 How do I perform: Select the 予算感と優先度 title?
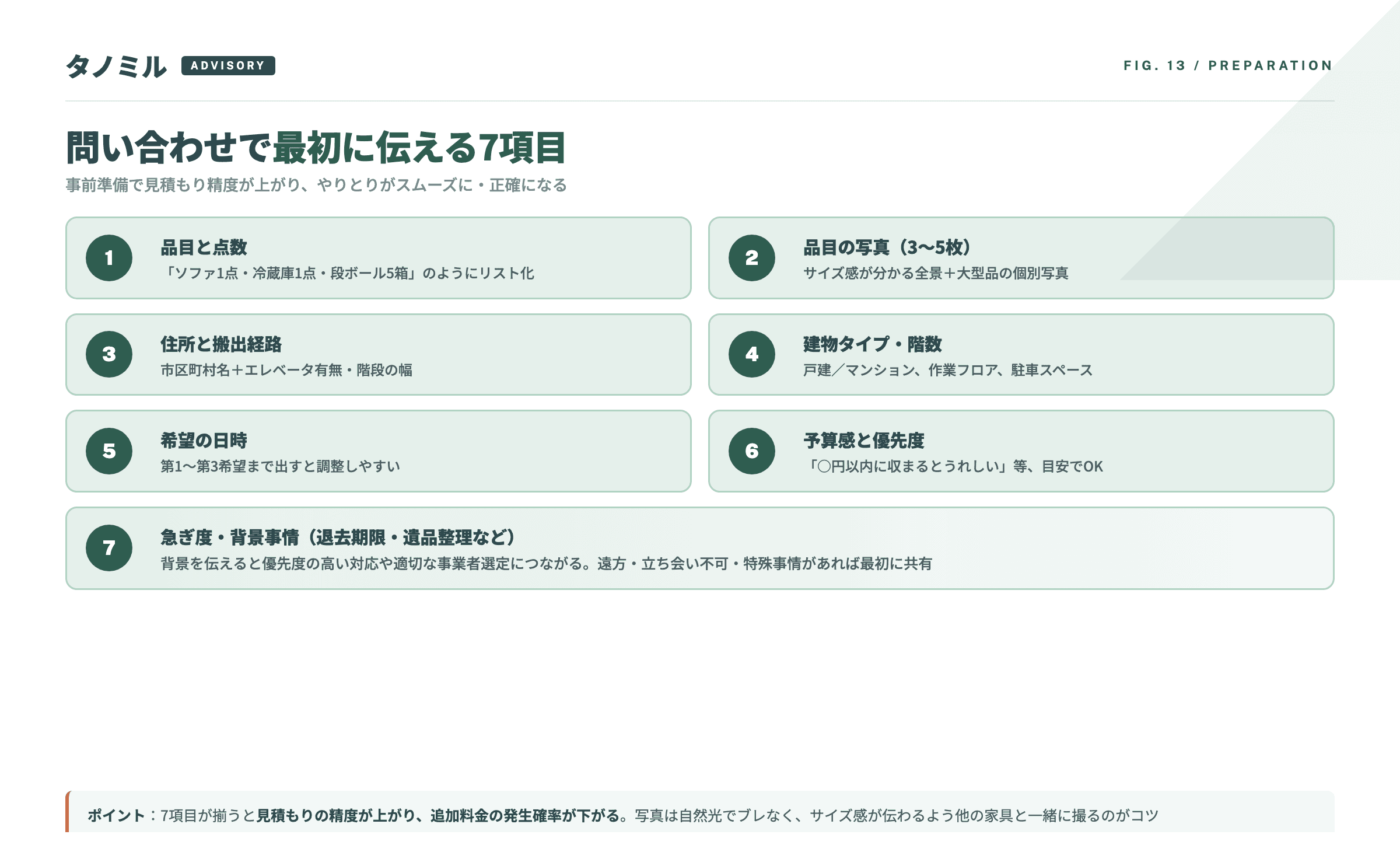(864, 441)
